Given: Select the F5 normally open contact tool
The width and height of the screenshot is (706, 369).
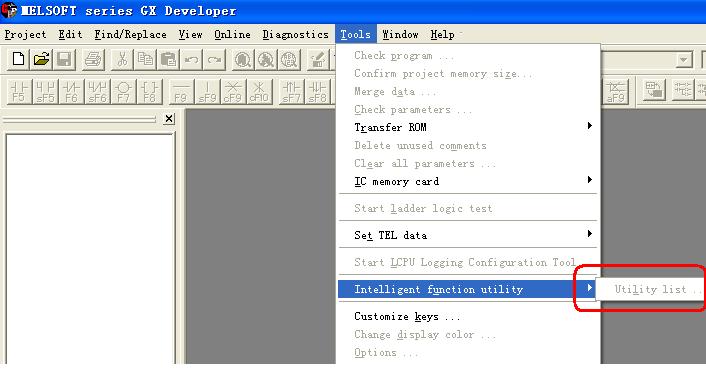Looking at the screenshot, I should click(x=19, y=91).
